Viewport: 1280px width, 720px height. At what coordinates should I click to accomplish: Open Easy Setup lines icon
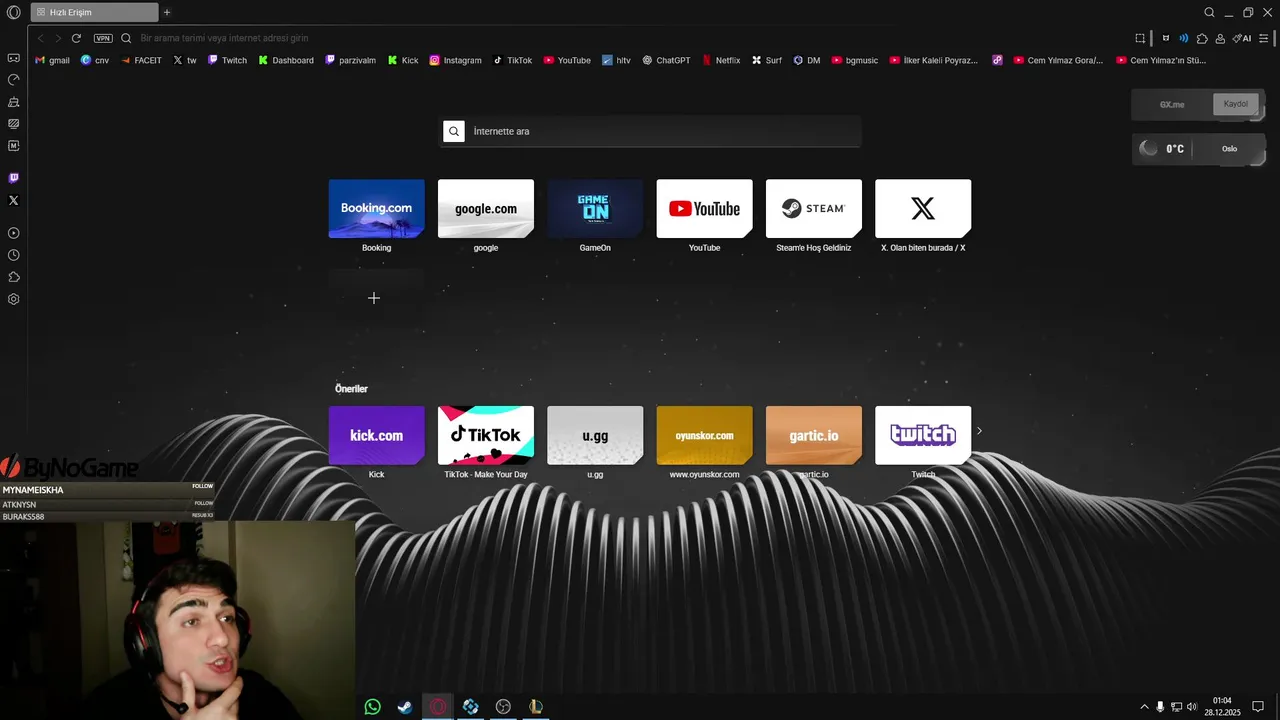click(1264, 38)
